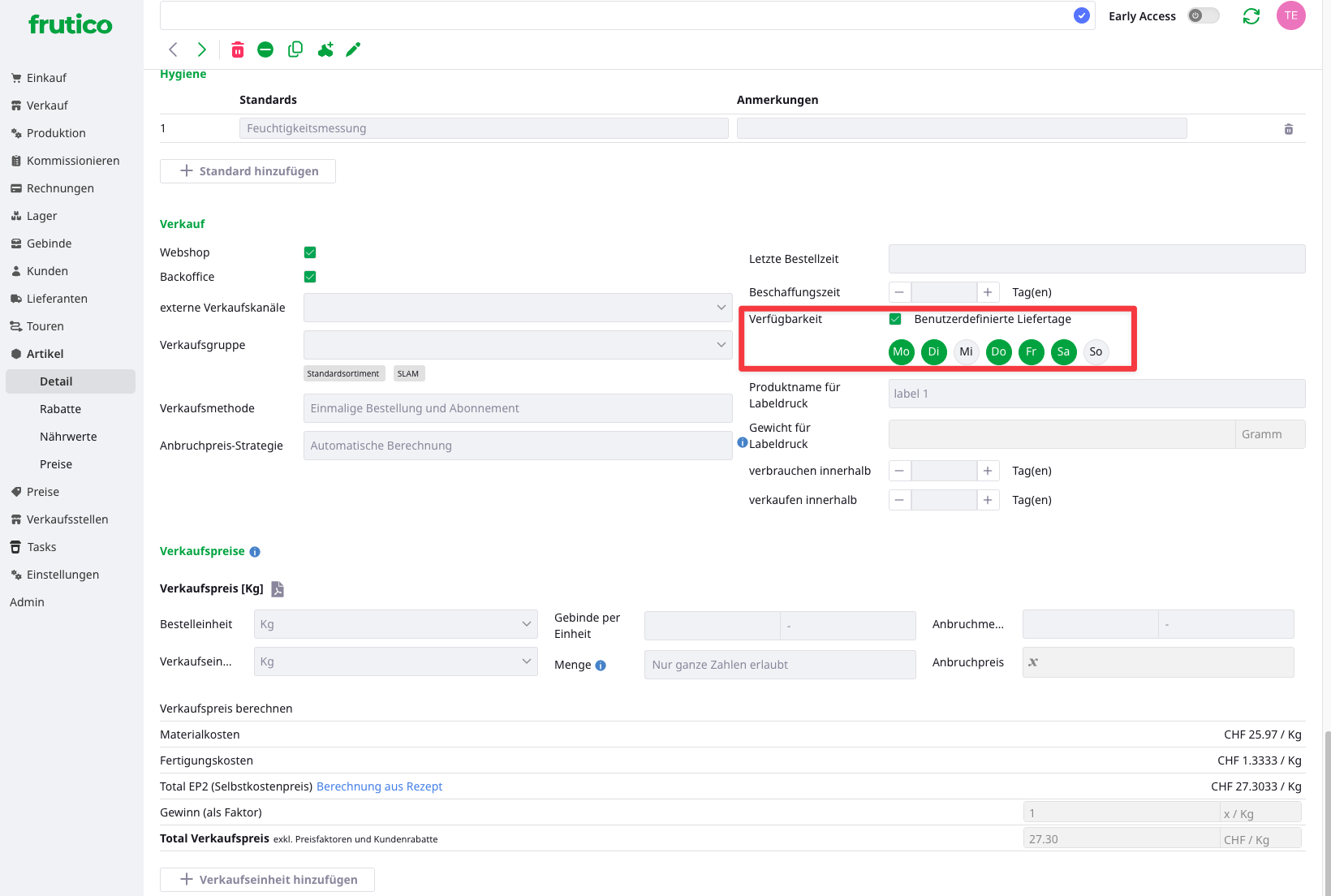Uncheck the Webshop checkbox
The image size is (1331, 896).
pyautogui.click(x=310, y=252)
